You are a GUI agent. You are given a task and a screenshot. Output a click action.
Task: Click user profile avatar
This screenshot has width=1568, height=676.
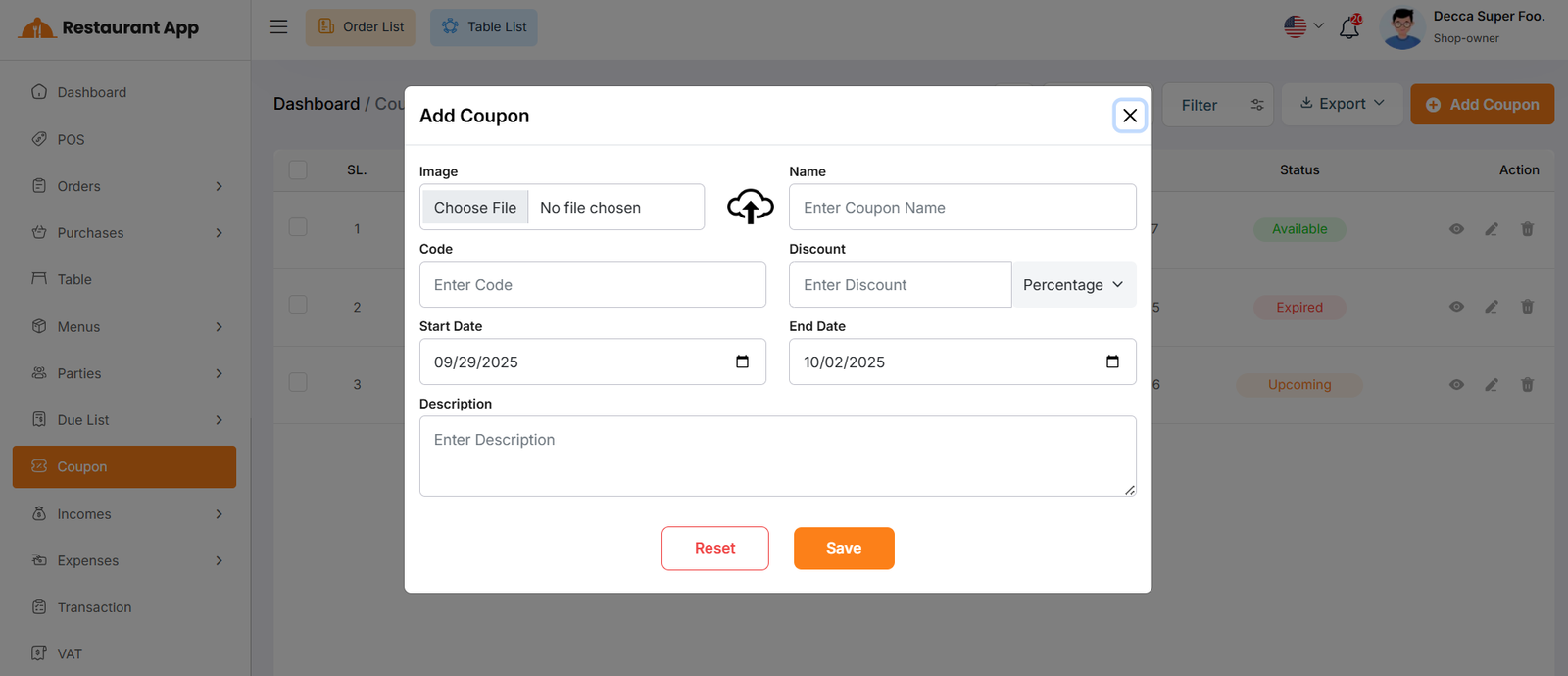tap(1402, 27)
